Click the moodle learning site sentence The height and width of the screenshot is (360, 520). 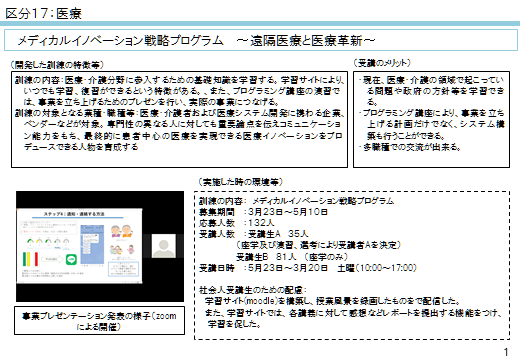click(333, 301)
